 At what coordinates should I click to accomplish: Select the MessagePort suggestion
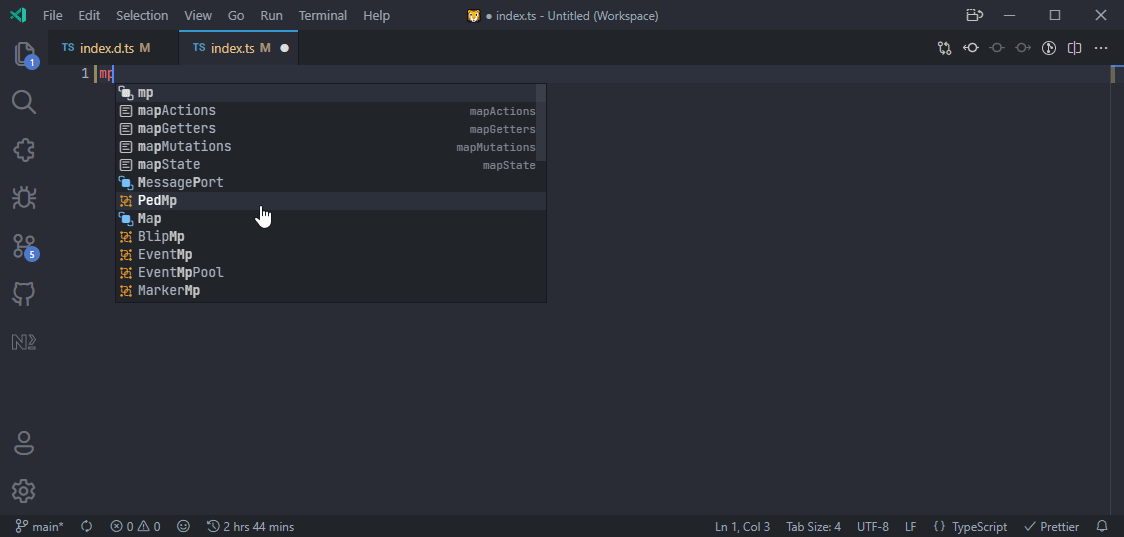point(330,182)
